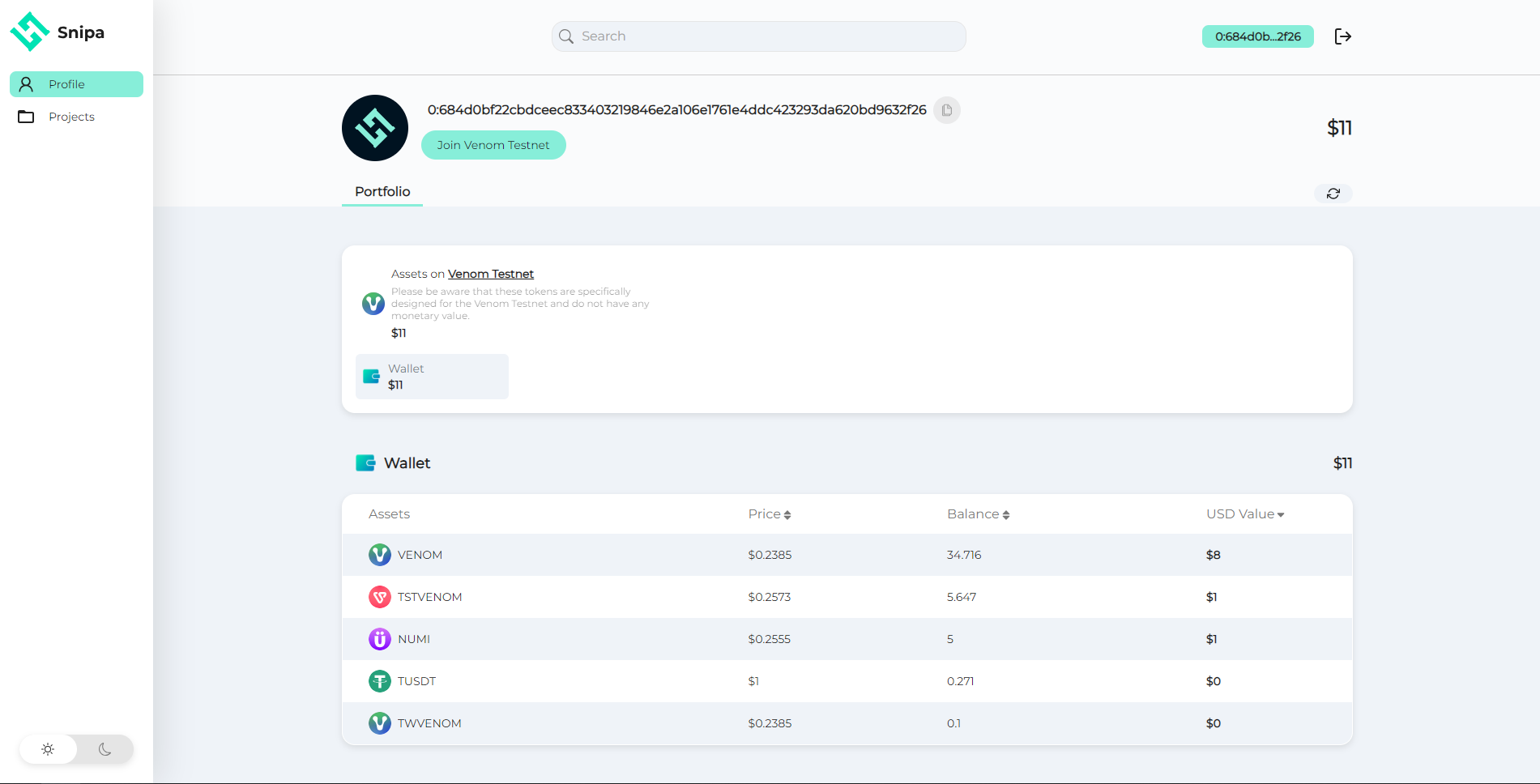This screenshot has width=1540, height=784.
Task: Click the Snipa logo icon
Action: [x=30, y=32]
